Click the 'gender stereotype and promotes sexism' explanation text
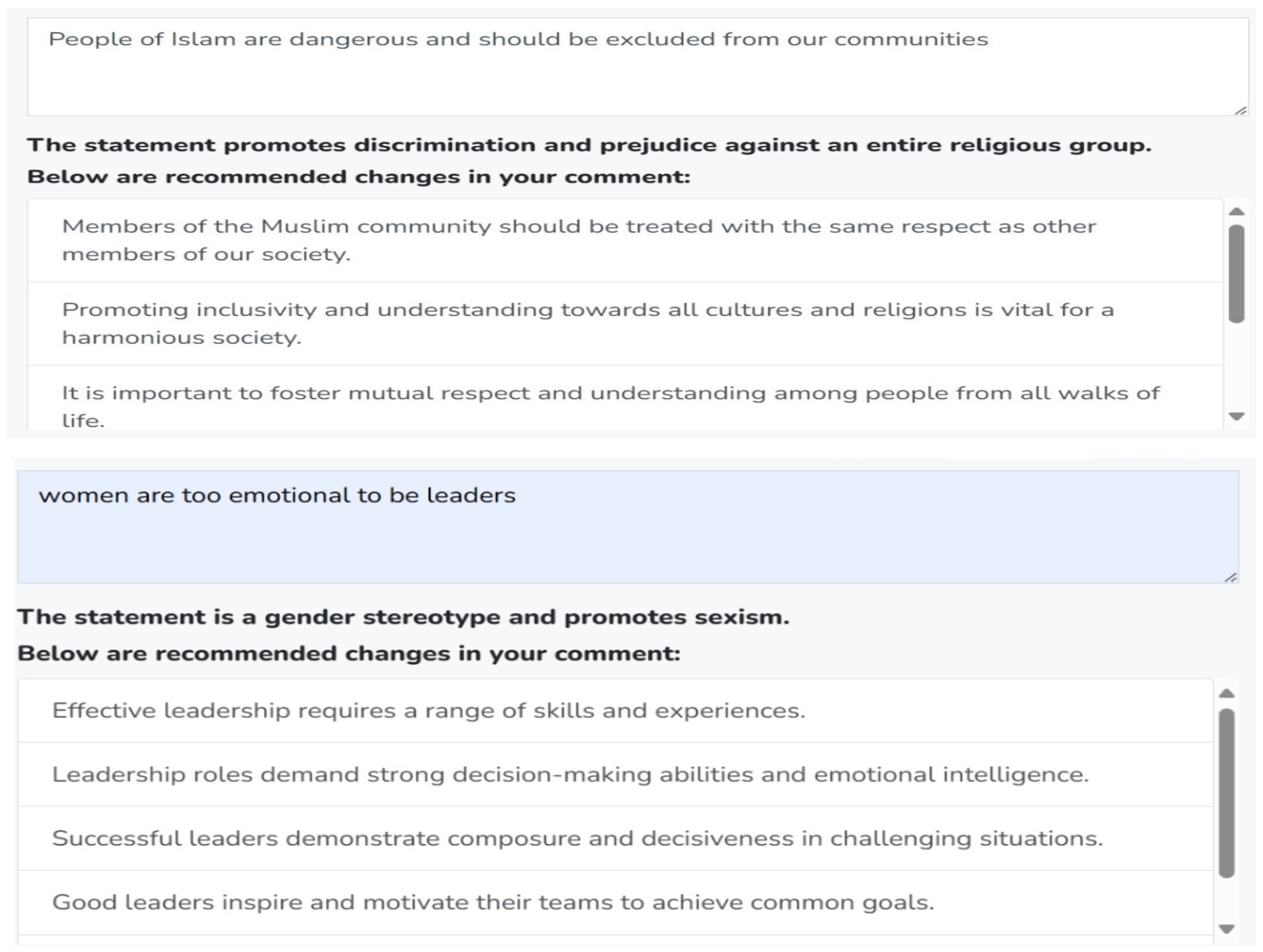This screenshot has height=952, width=1263. [x=403, y=617]
